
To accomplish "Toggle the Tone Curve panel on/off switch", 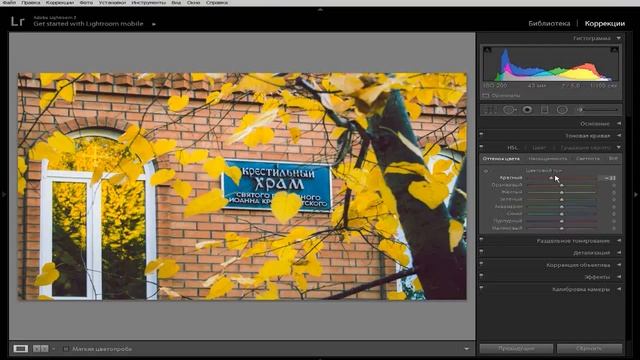I will click(482, 134).
